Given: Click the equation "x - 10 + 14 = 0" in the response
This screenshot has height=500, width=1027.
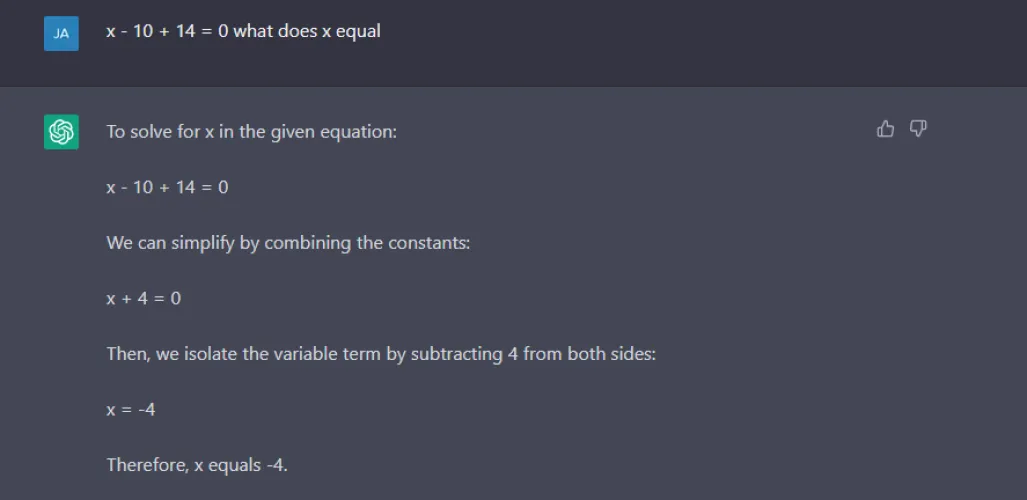Looking at the screenshot, I should pos(167,187).
